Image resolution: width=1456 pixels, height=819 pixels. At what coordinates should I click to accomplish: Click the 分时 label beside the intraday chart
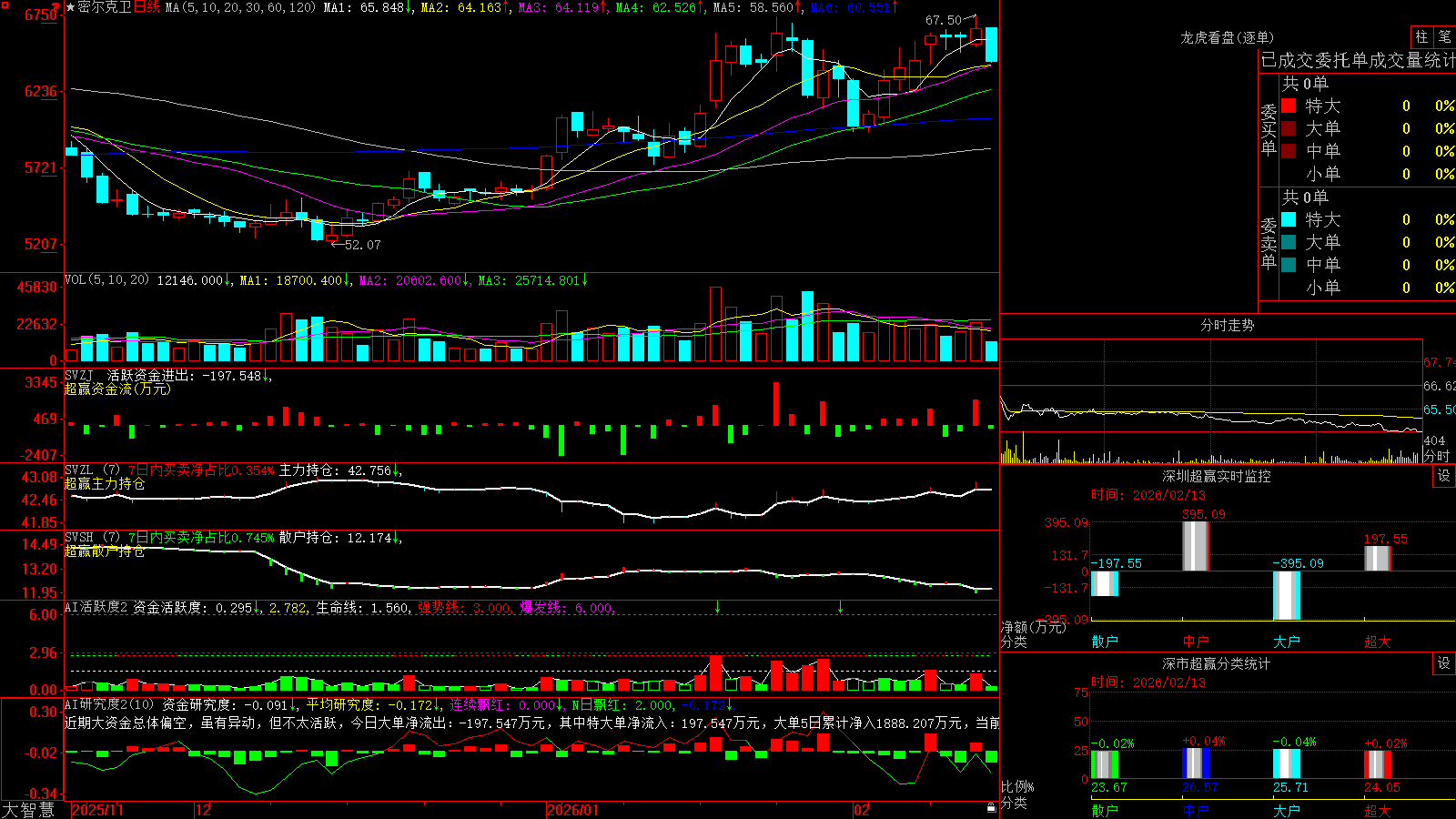click(1437, 456)
